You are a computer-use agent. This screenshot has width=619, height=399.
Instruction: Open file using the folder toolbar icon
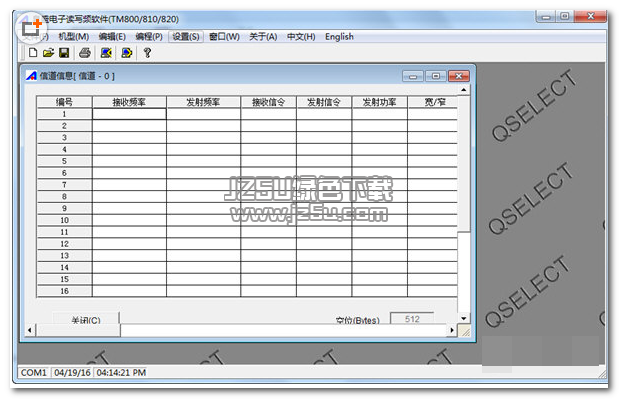click(x=48, y=52)
